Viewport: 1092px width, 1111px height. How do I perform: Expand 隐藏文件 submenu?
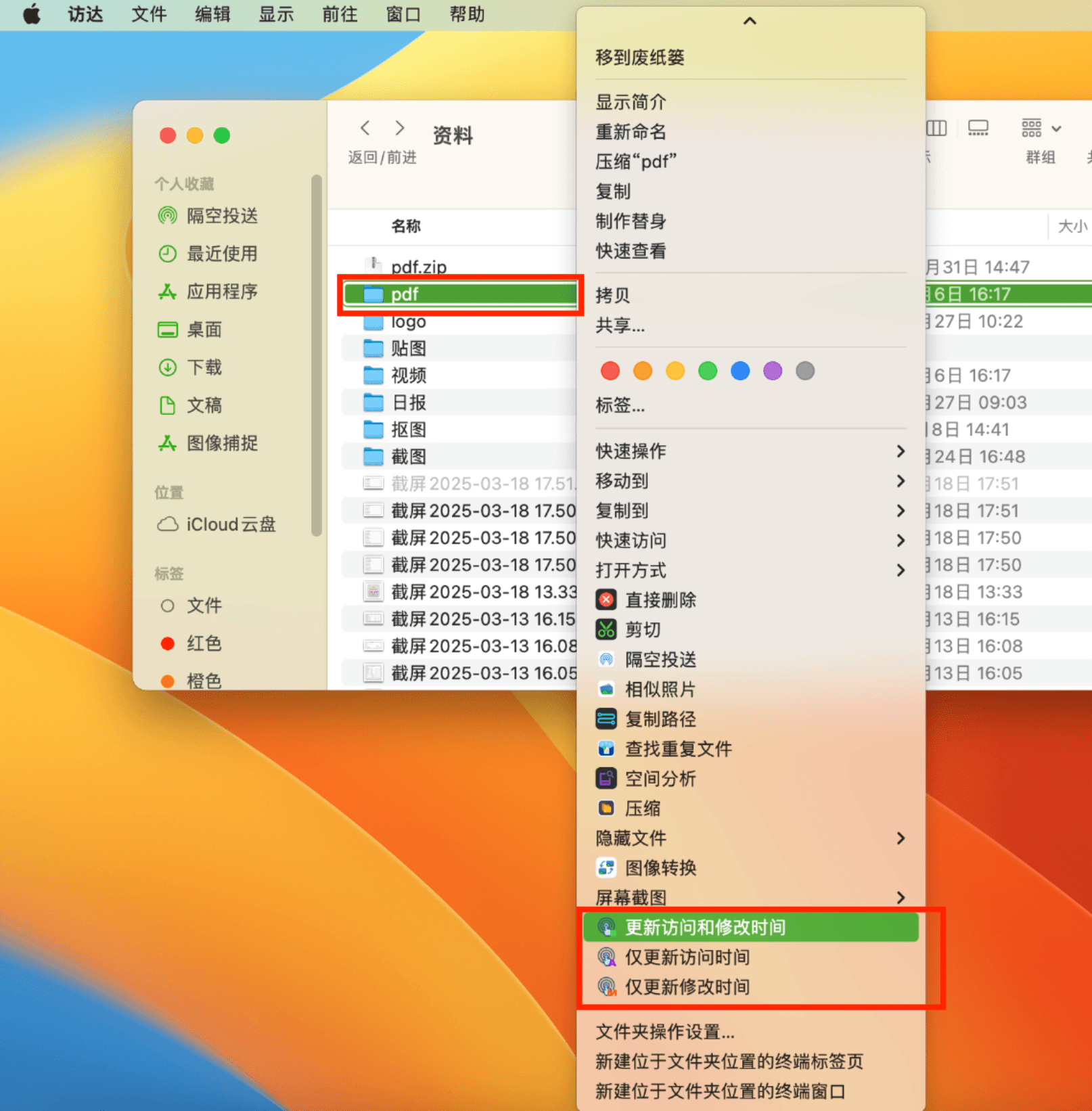(750, 838)
